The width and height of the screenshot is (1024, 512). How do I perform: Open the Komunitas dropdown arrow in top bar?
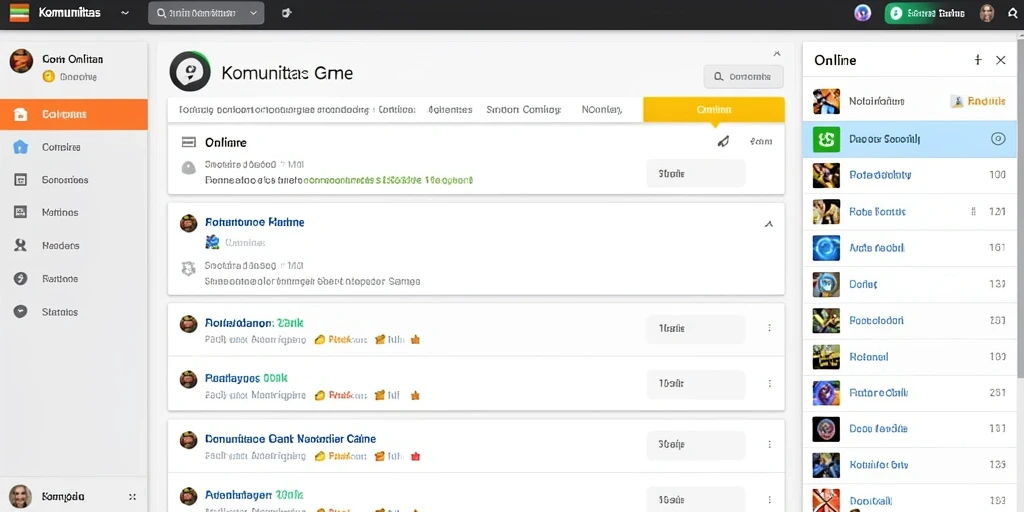tap(125, 13)
